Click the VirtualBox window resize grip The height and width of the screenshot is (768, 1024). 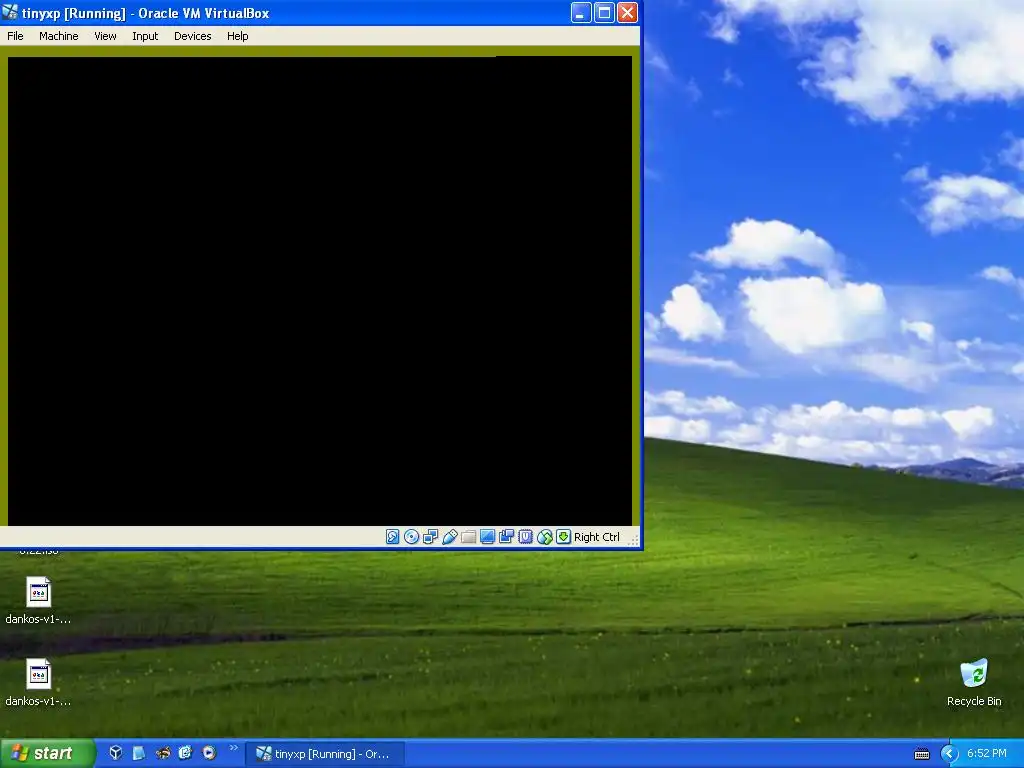(x=633, y=539)
